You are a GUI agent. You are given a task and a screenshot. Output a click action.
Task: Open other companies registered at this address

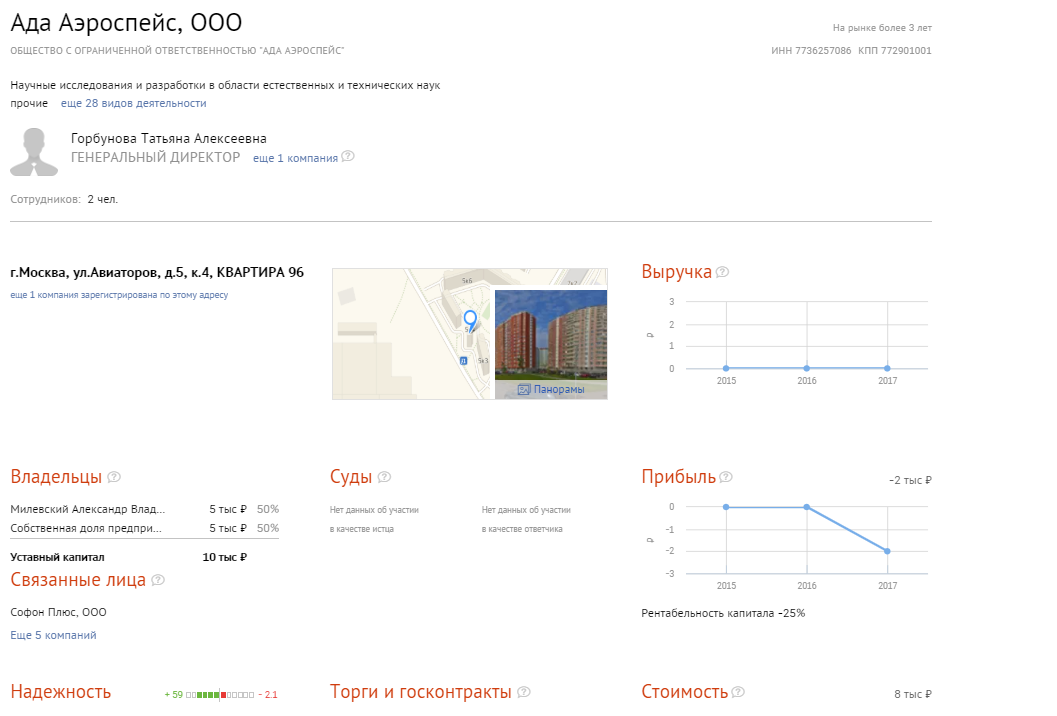(119, 295)
